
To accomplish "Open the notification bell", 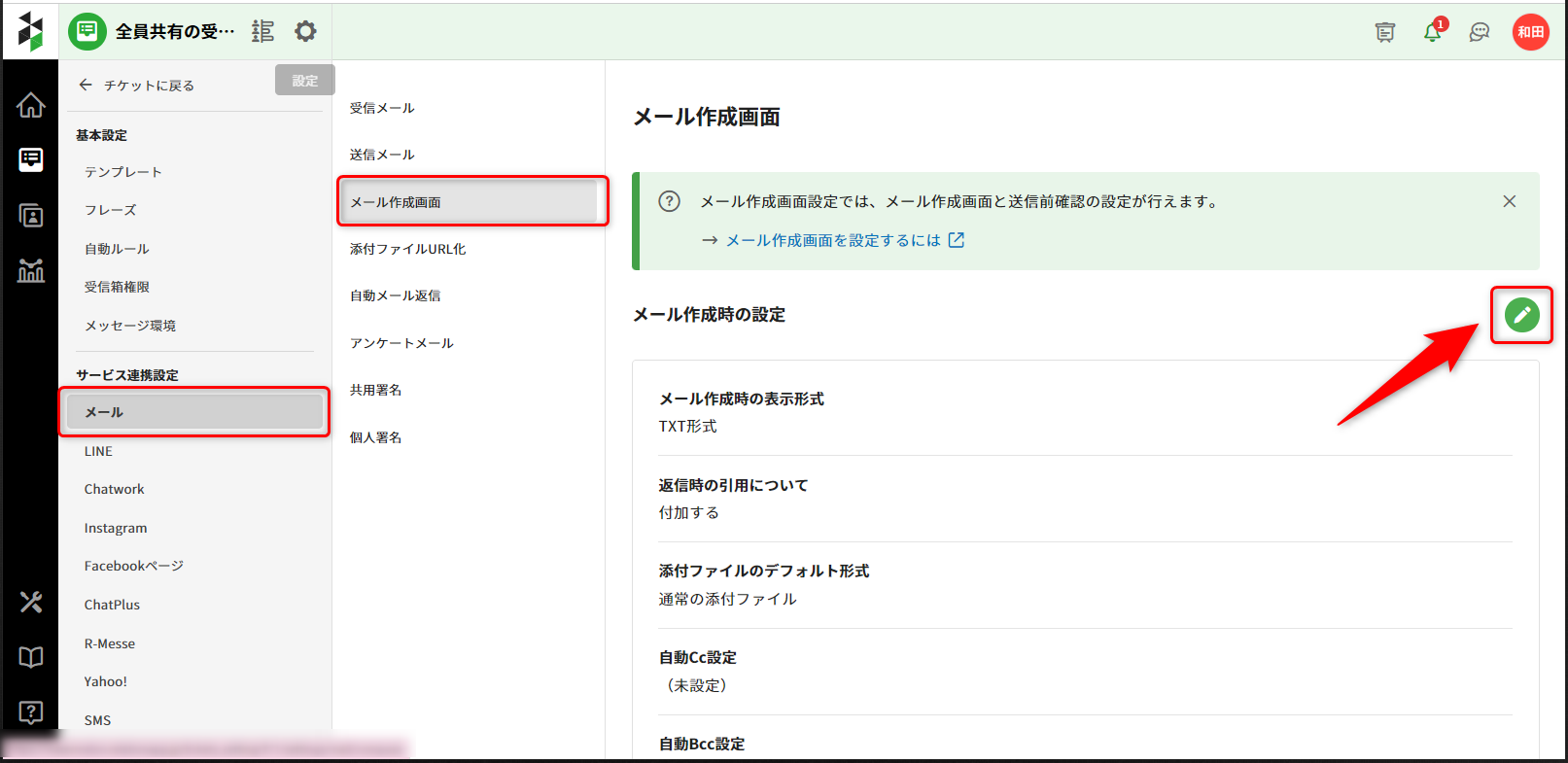I will click(1432, 32).
